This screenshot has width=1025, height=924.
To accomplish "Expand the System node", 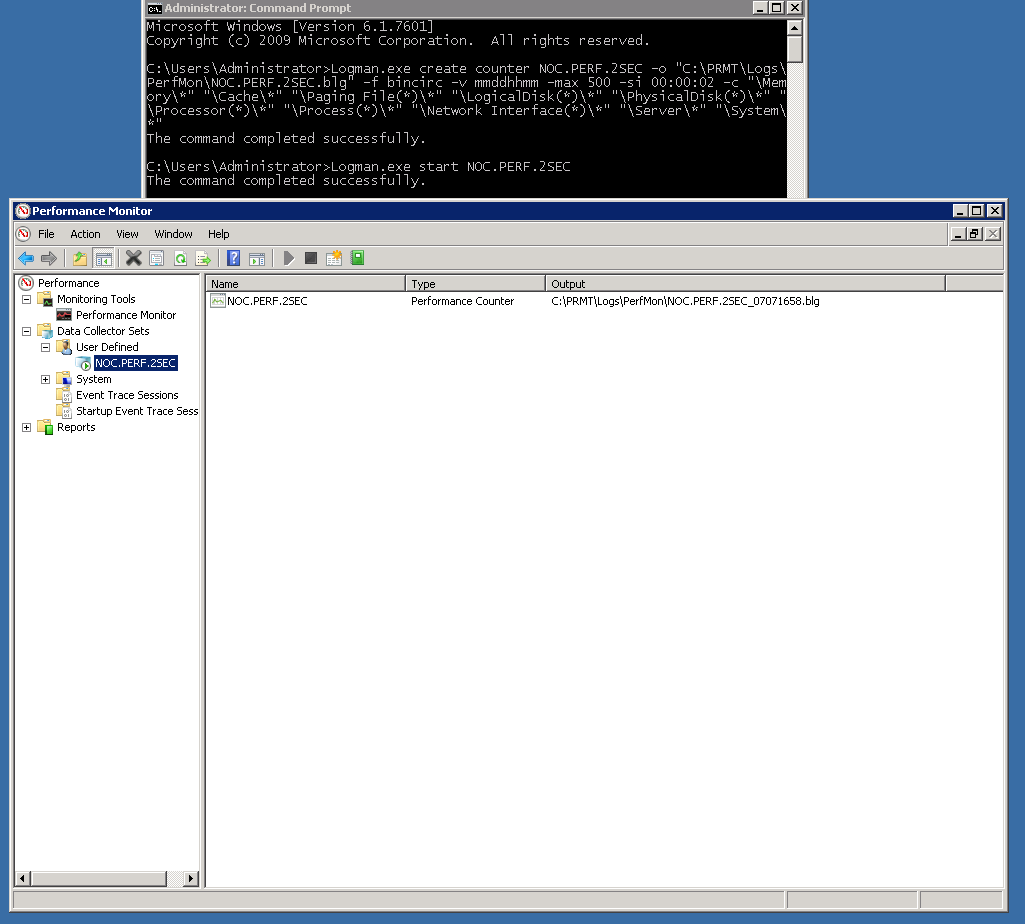I will [46, 379].
